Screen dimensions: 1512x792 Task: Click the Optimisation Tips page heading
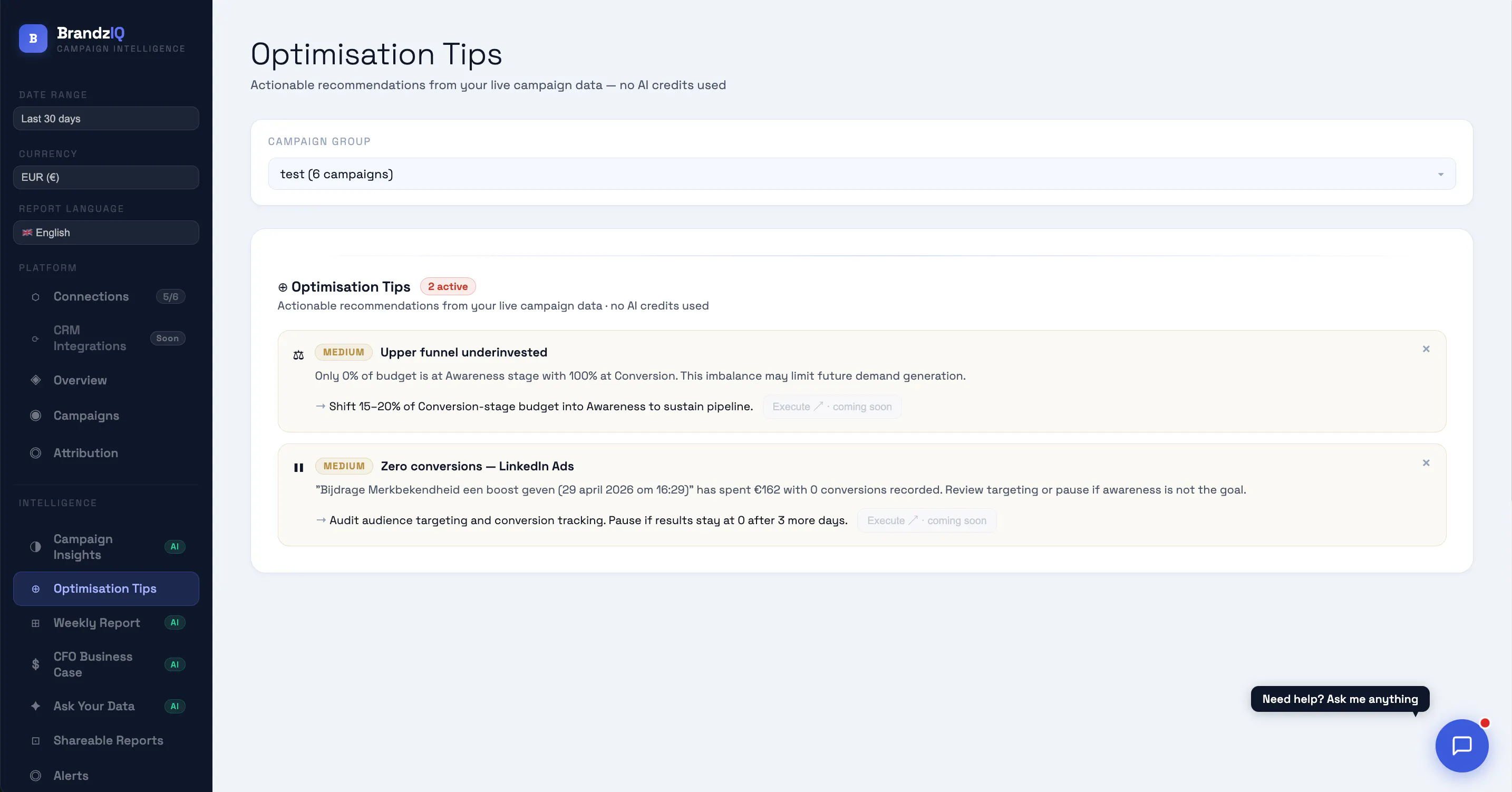376,55
